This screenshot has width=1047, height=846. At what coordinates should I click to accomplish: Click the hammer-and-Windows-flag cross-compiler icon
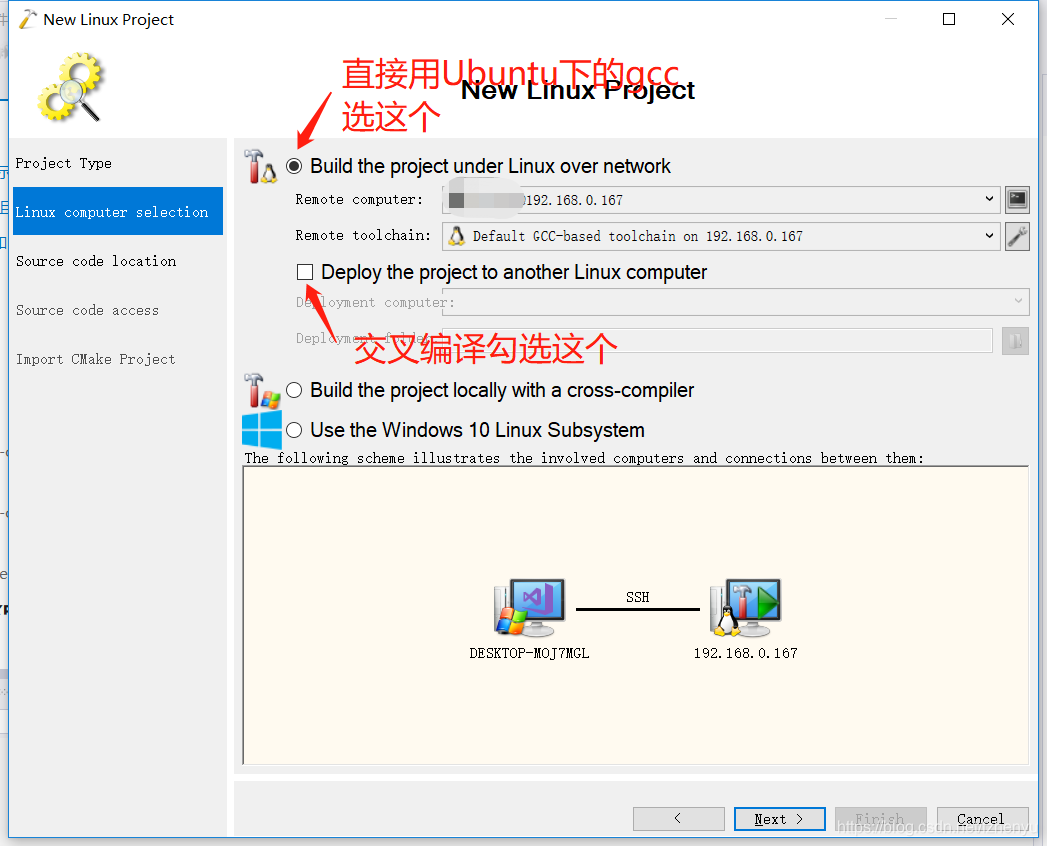(x=261, y=391)
